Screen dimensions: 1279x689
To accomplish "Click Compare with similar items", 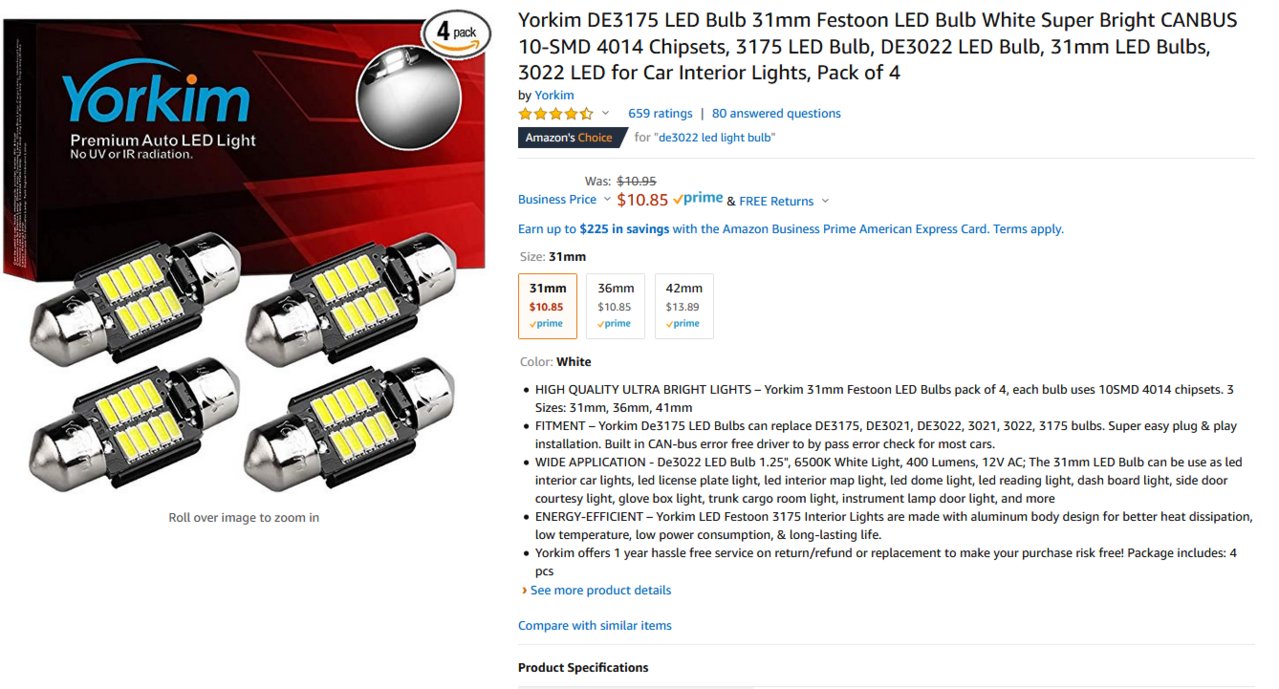I will pos(595,626).
